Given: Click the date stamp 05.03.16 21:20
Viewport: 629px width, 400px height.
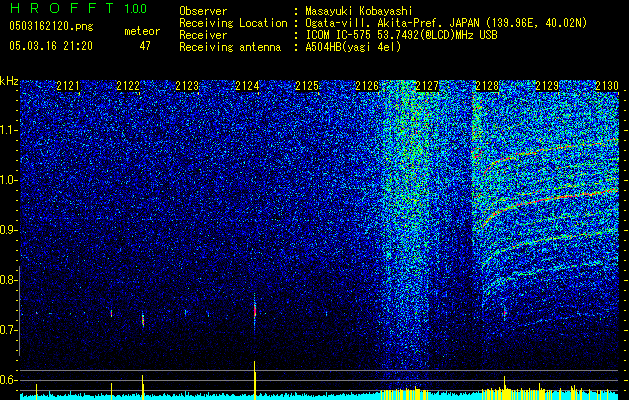Looking at the screenshot, I should click(51, 46).
